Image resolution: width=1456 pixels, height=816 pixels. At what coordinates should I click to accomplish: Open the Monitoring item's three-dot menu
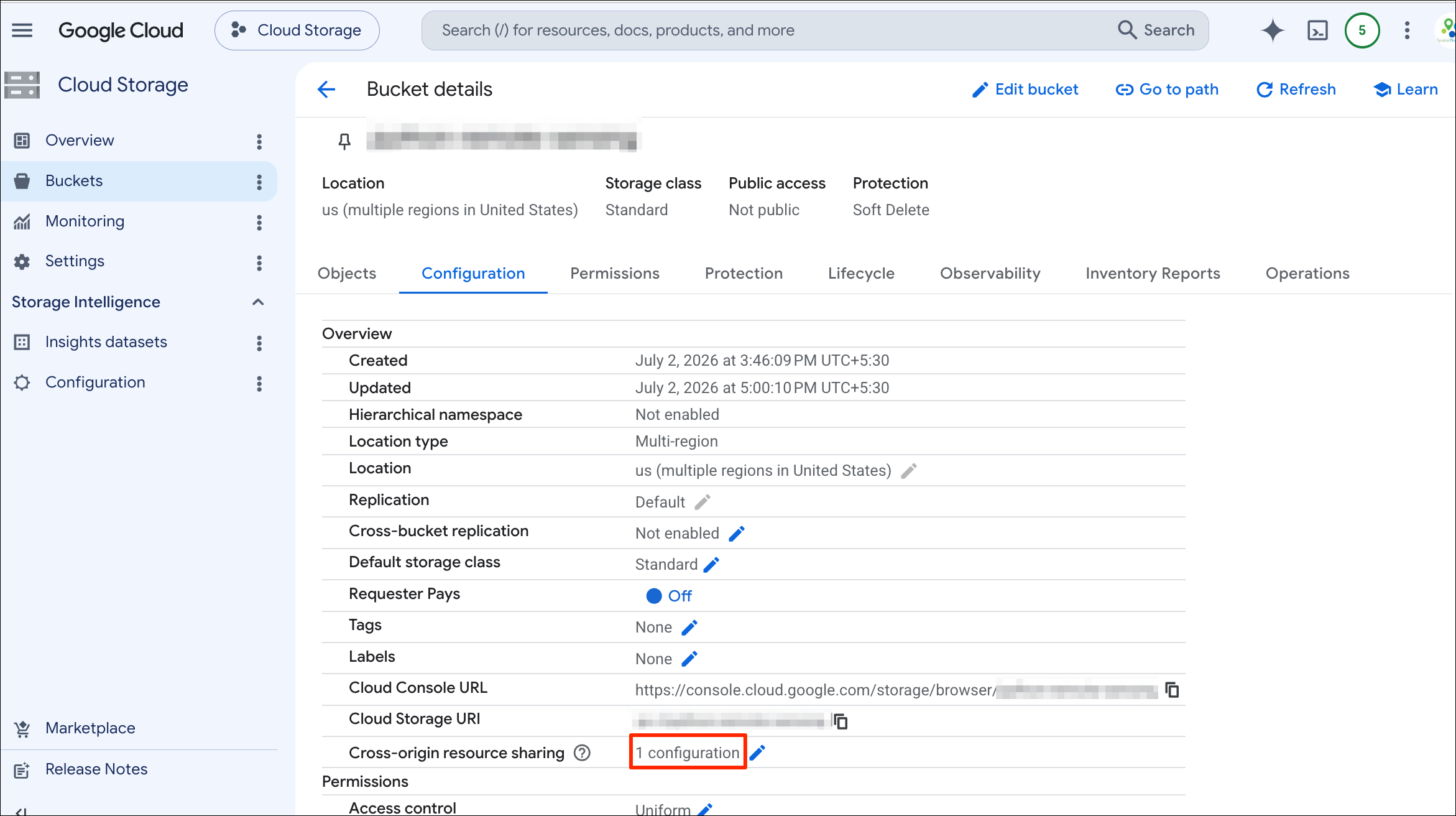[259, 222]
